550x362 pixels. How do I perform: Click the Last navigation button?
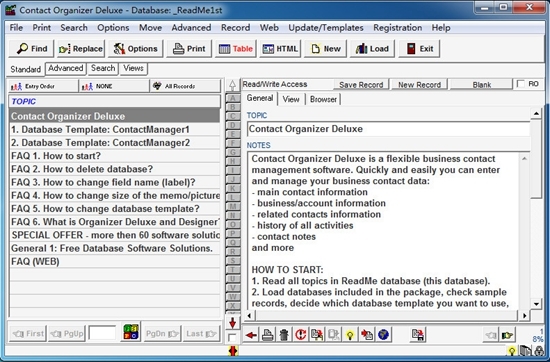(x=201, y=333)
